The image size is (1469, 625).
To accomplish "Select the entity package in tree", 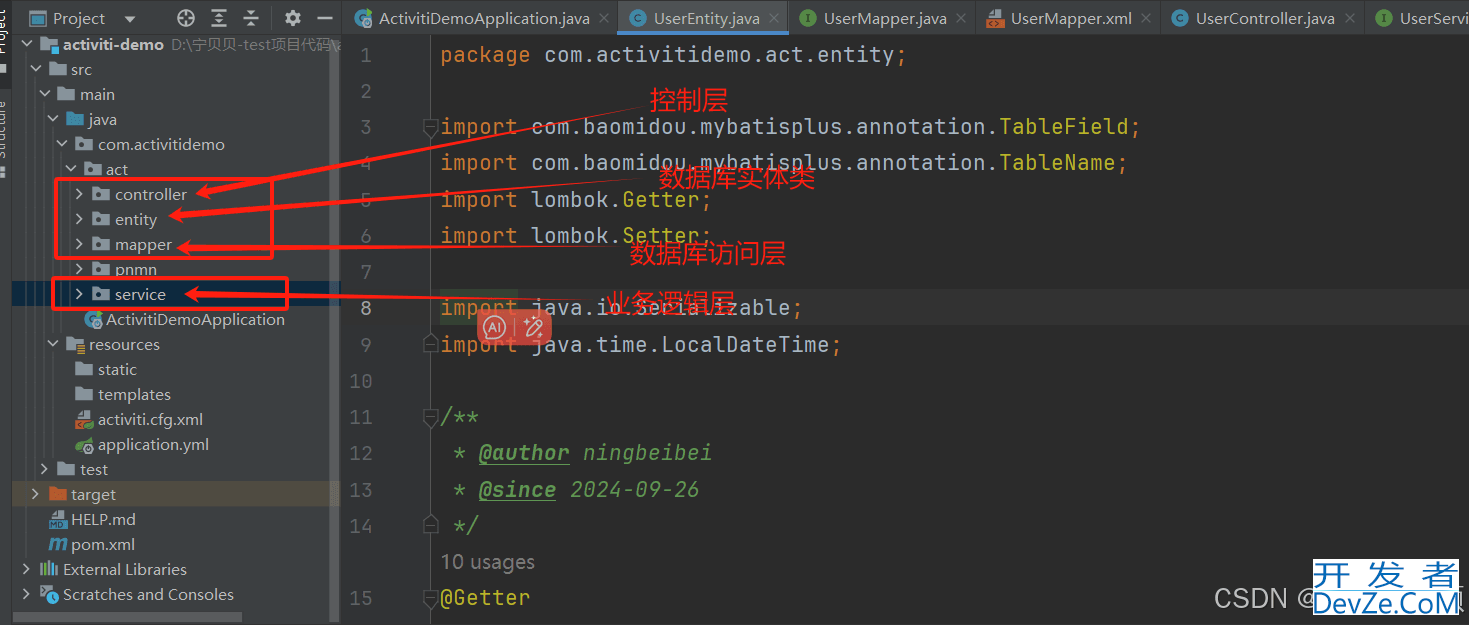I will (x=136, y=219).
